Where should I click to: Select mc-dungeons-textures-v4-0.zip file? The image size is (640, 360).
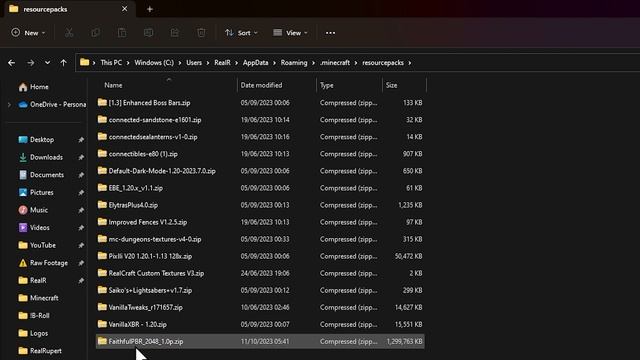[x=260, y=239]
